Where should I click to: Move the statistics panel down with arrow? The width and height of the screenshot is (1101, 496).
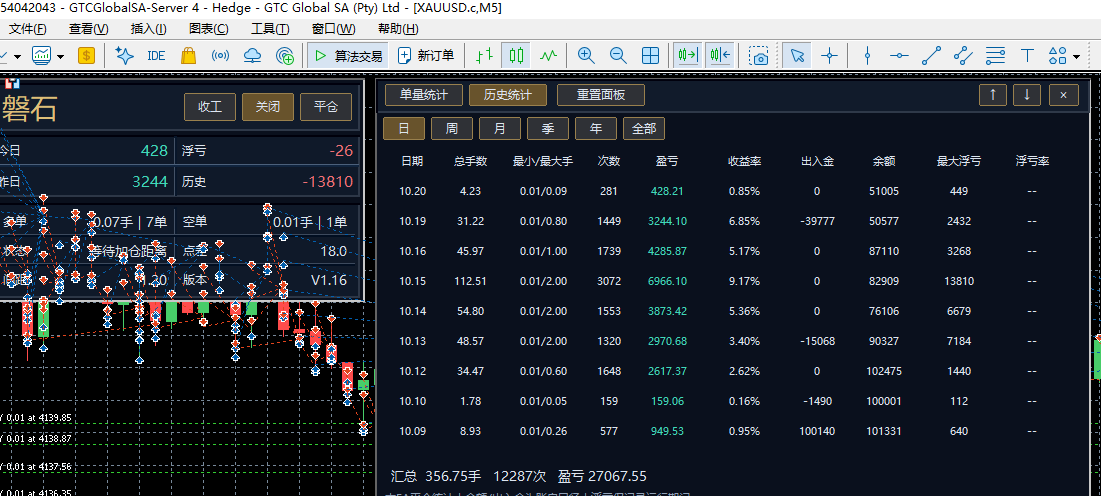(x=1027, y=95)
